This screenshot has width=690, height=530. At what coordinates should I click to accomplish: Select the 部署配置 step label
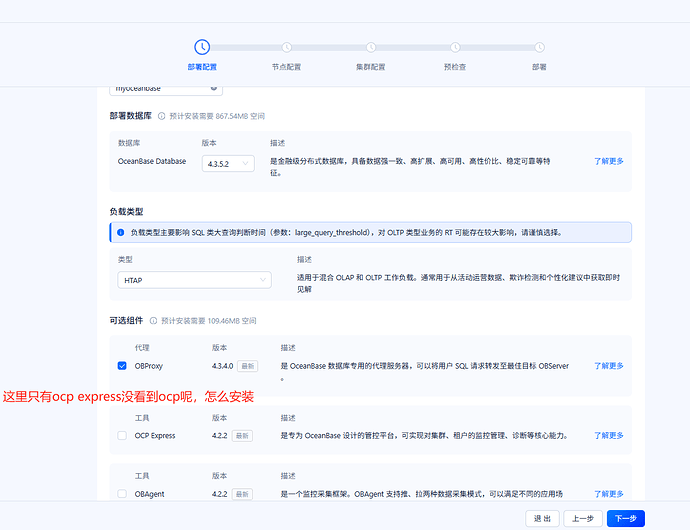202,67
